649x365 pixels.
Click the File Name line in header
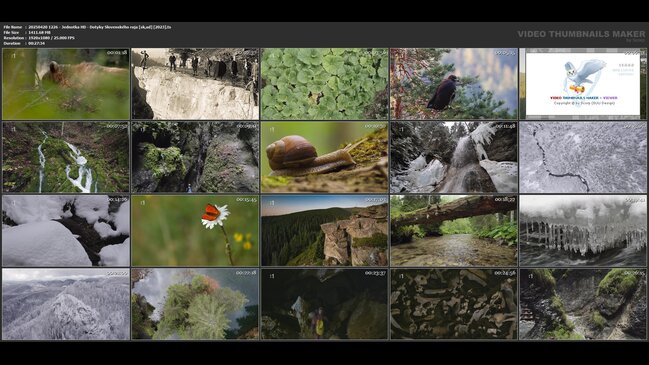87,27
